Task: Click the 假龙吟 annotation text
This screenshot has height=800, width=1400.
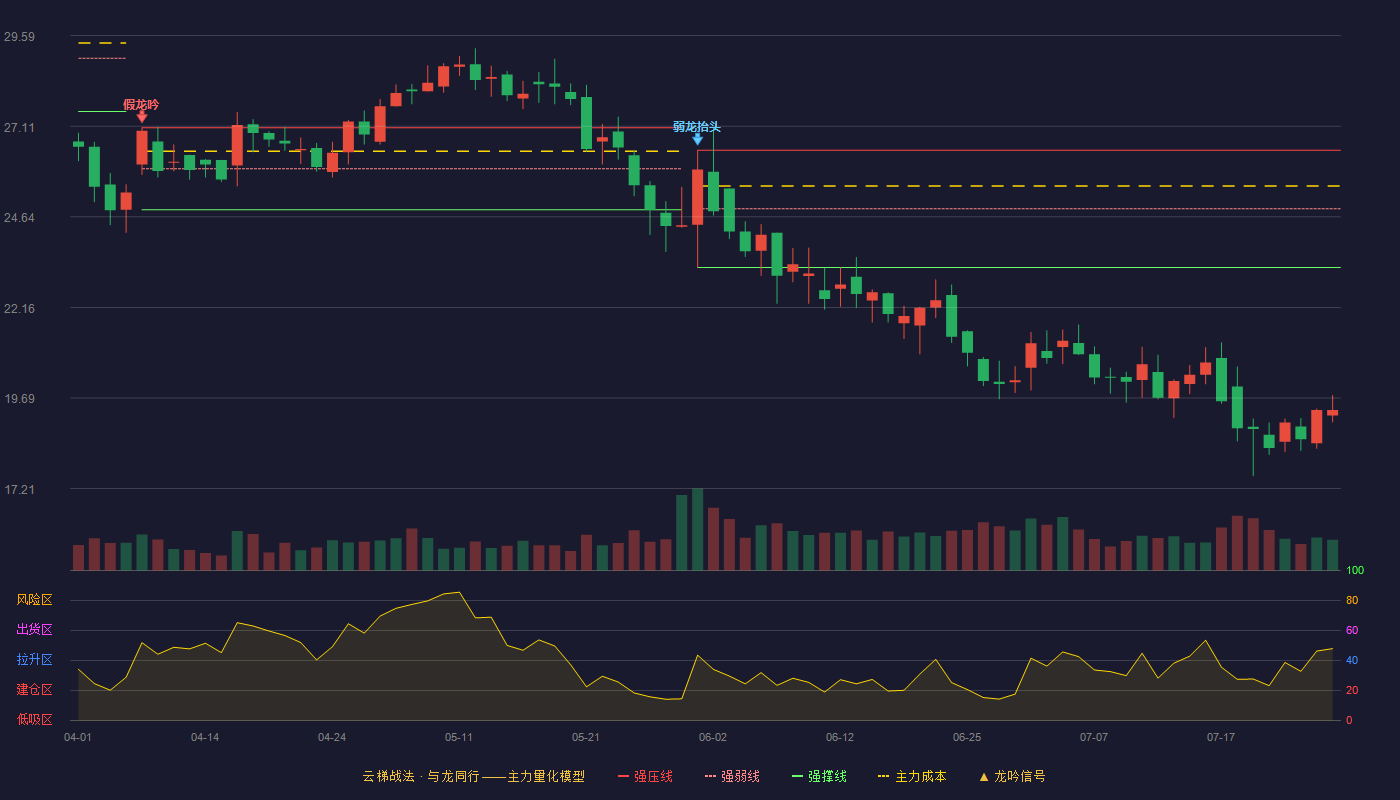Action: (141, 104)
